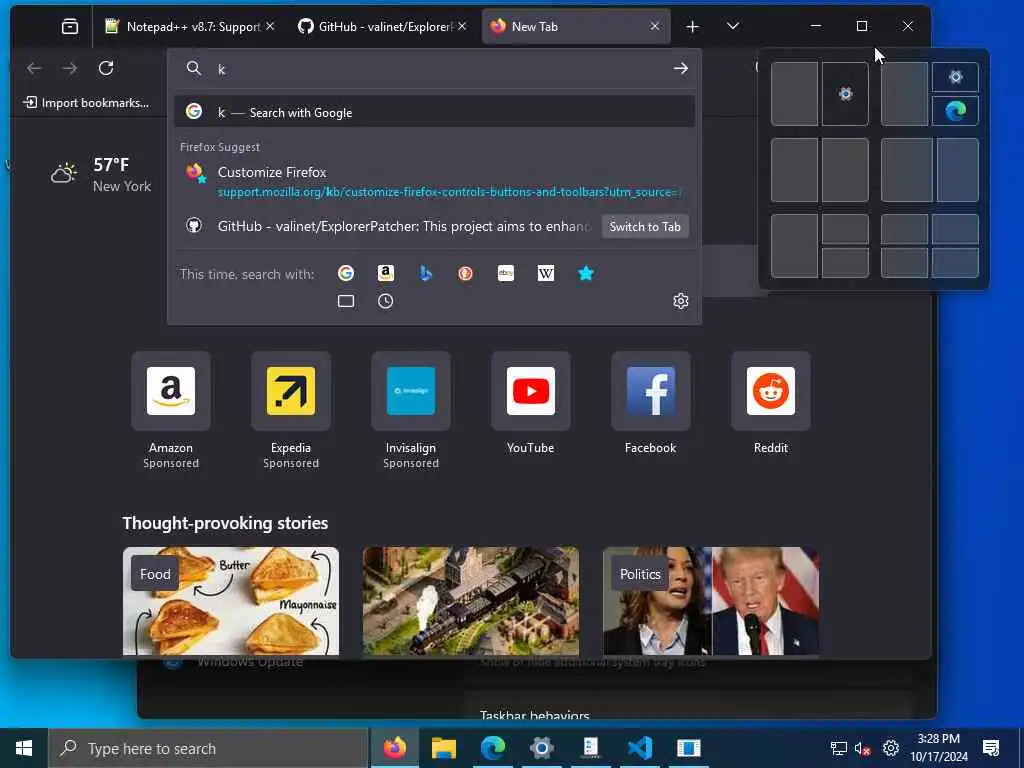Choose snap zone showing Edge icon
Screen dimensions: 1024x768
click(x=955, y=110)
